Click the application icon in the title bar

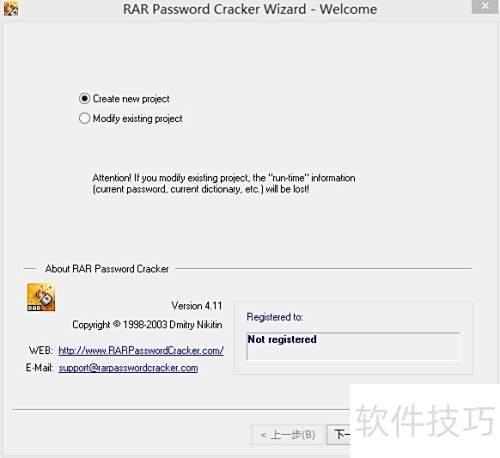point(10,9)
